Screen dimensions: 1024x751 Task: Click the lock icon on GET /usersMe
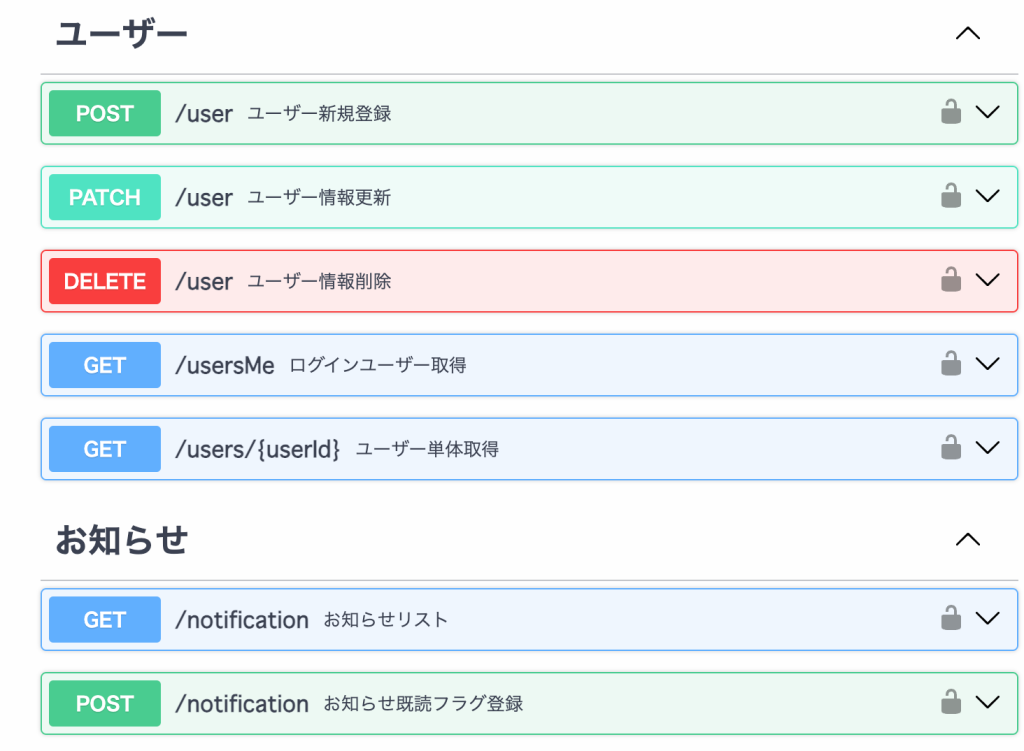pyautogui.click(x=951, y=364)
